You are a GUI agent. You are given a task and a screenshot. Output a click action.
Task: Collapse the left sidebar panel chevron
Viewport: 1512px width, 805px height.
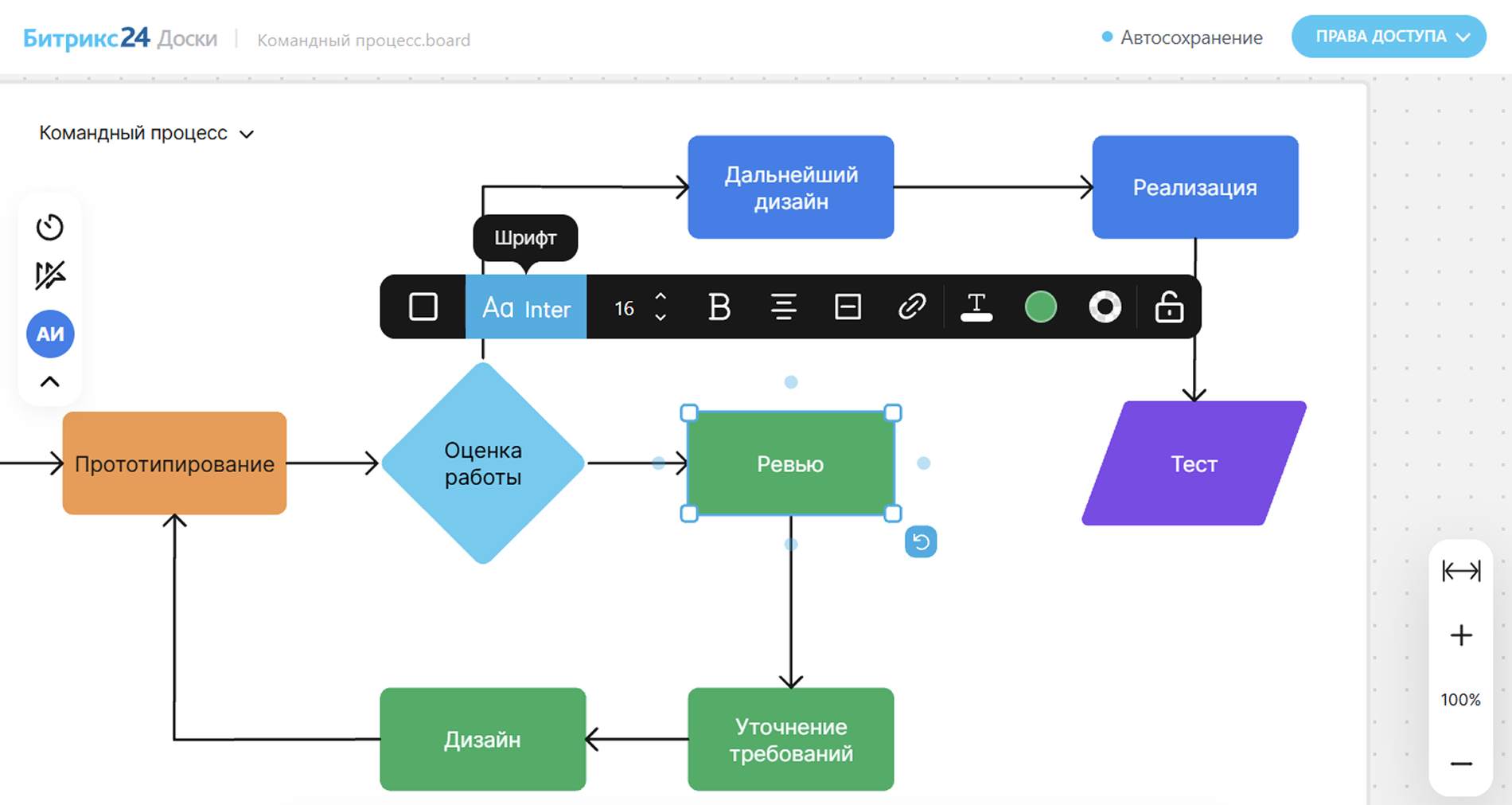coord(49,381)
